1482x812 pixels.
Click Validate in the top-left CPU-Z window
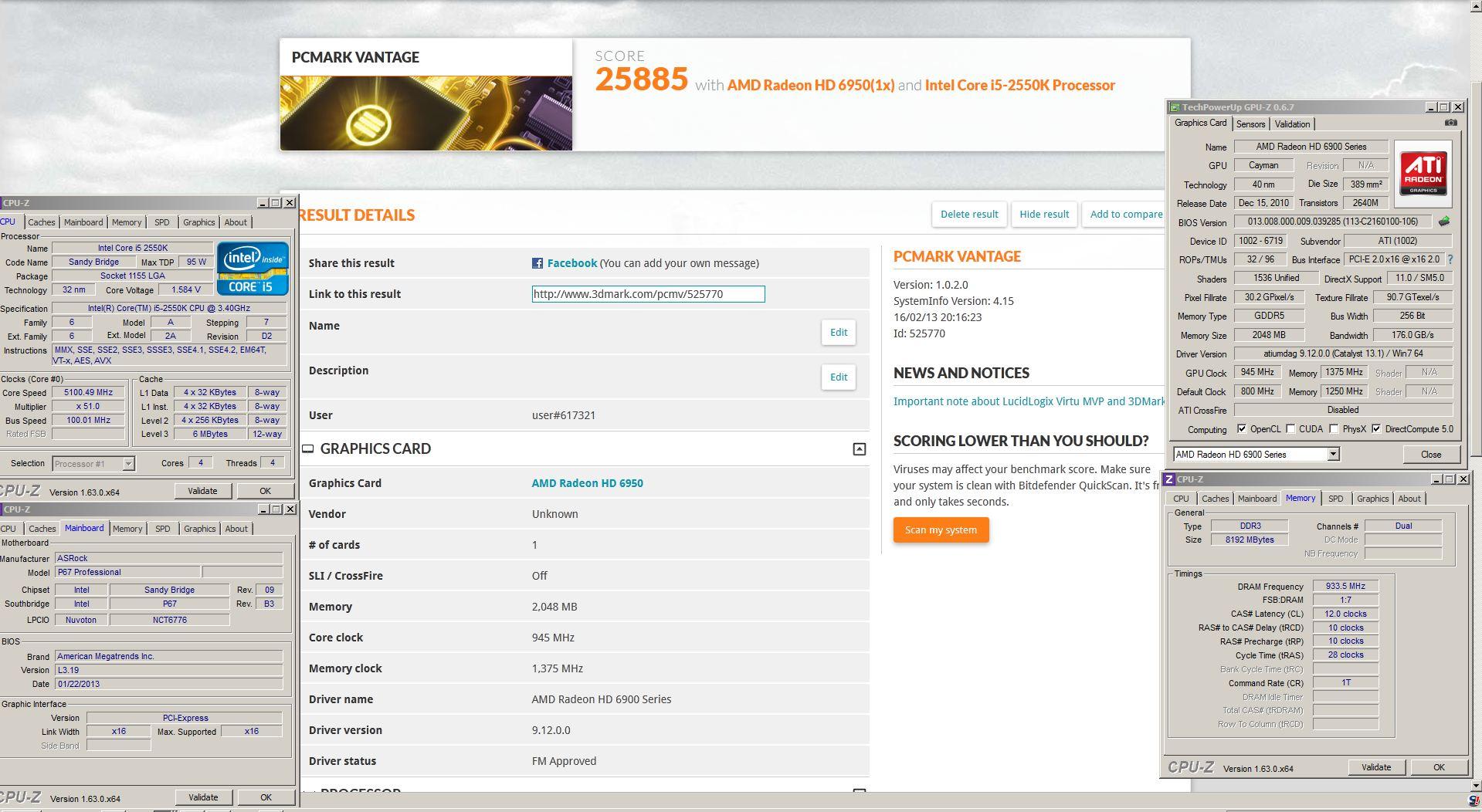pos(202,491)
